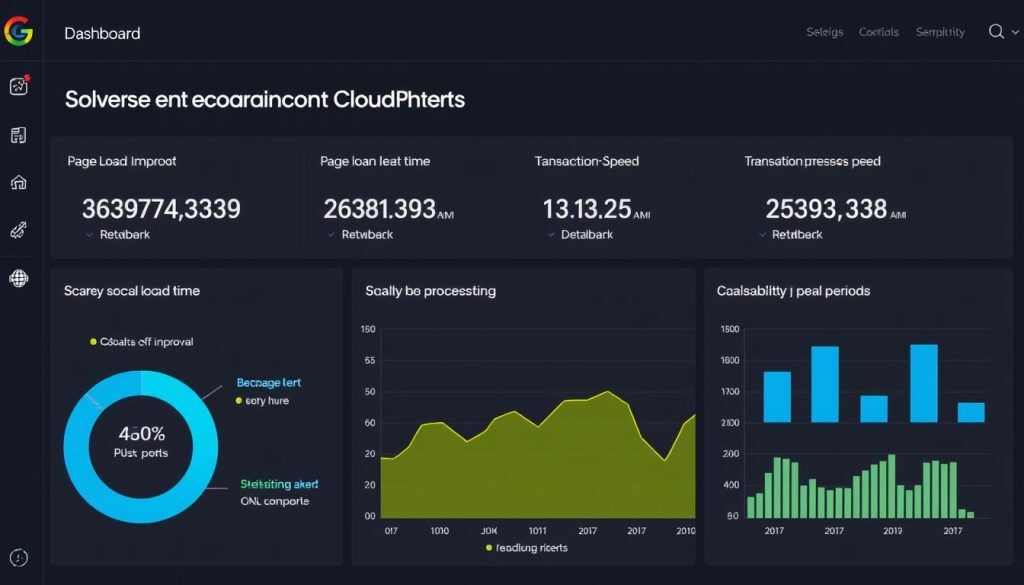1024x585 pixels.
Task: Open the search icon in the top bar
Action: coord(997,31)
